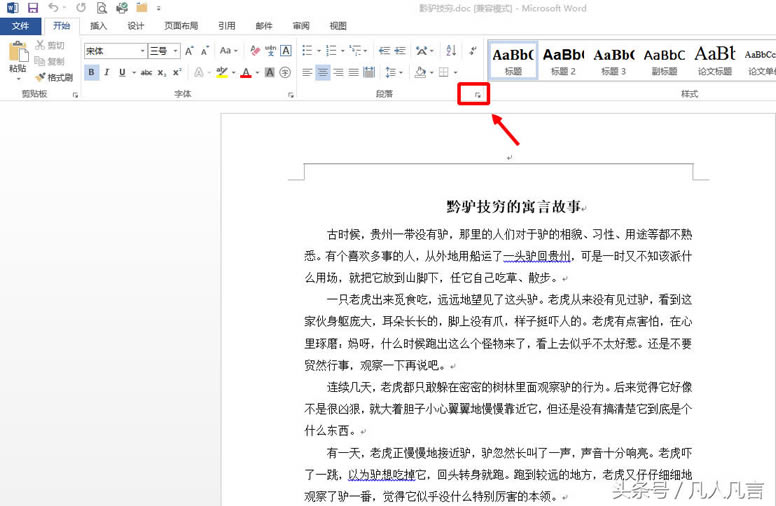776x506 pixels.
Task: Toggle Bold formatting off
Action: click(x=92, y=72)
